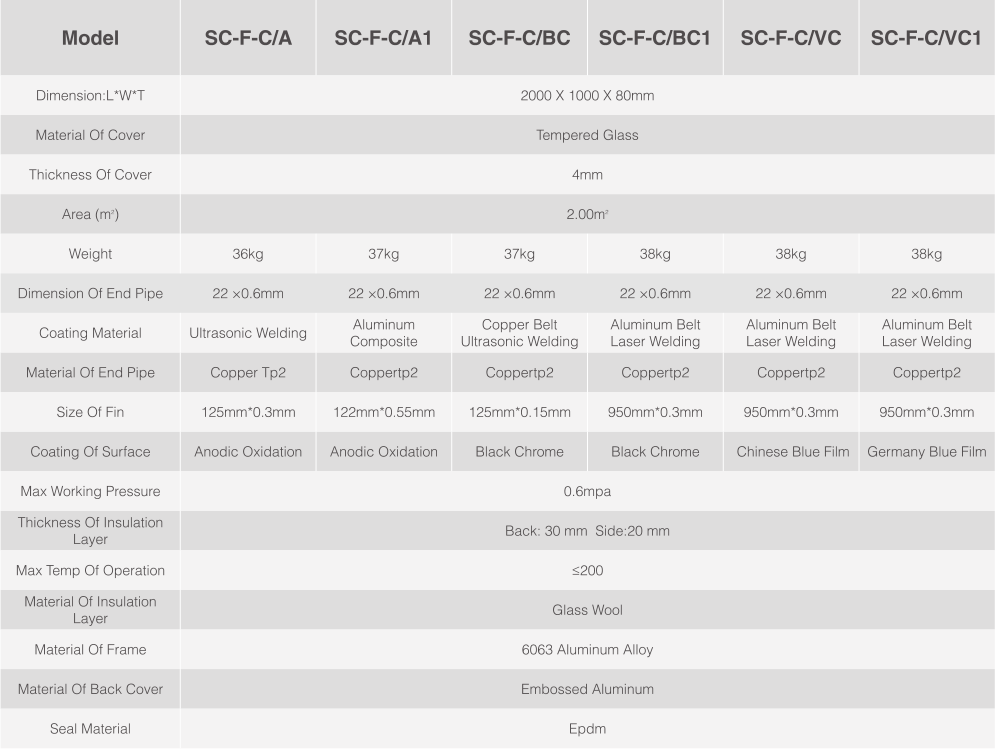Image resolution: width=996 pixels, height=754 pixels.
Task: Select the Copper Tp2 cell
Action: point(248,372)
